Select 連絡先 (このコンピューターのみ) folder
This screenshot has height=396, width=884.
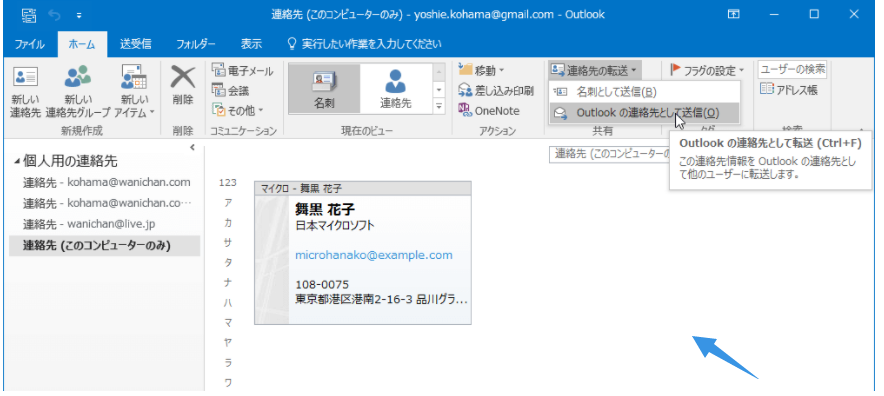(104, 245)
